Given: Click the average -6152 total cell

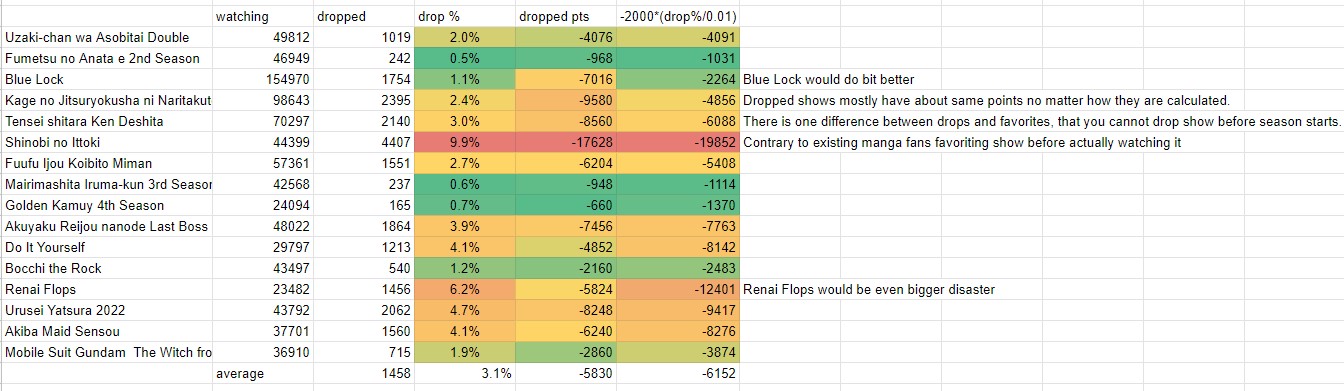Looking at the screenshot, I should pyautogui.click(x=677, y=373).
